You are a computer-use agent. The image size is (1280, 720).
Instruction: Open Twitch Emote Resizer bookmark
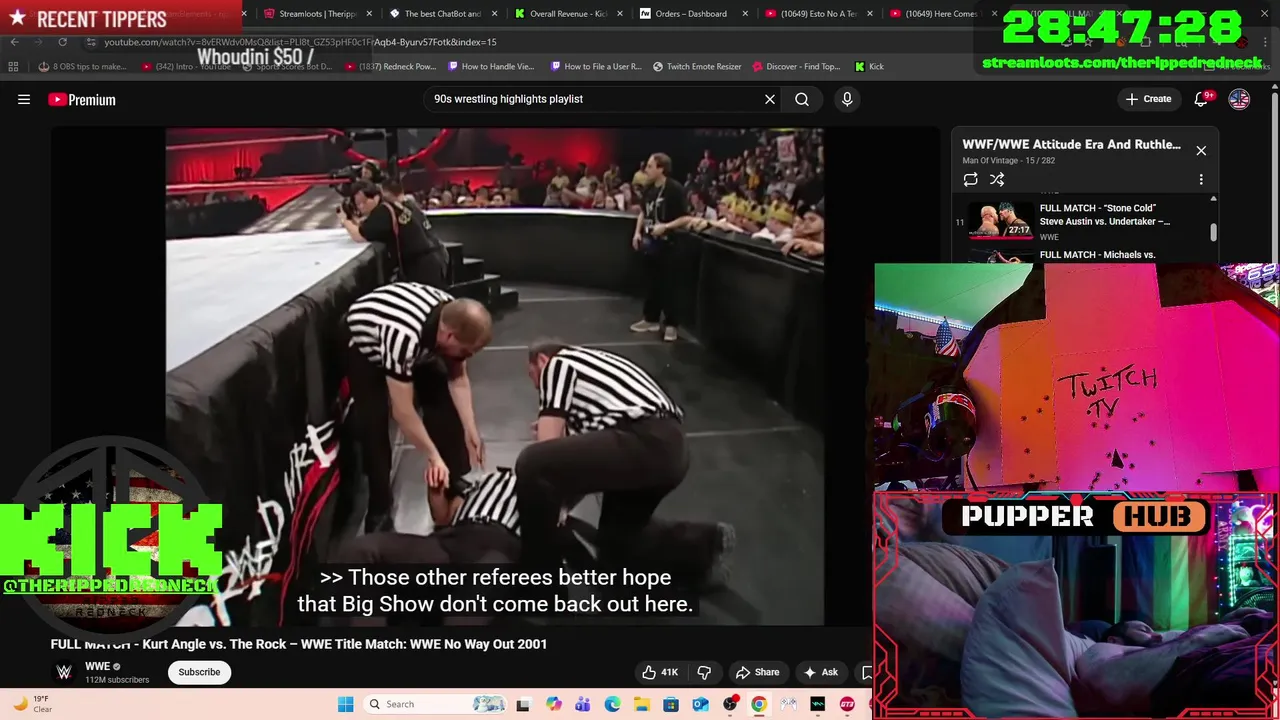tap(697, 67)
